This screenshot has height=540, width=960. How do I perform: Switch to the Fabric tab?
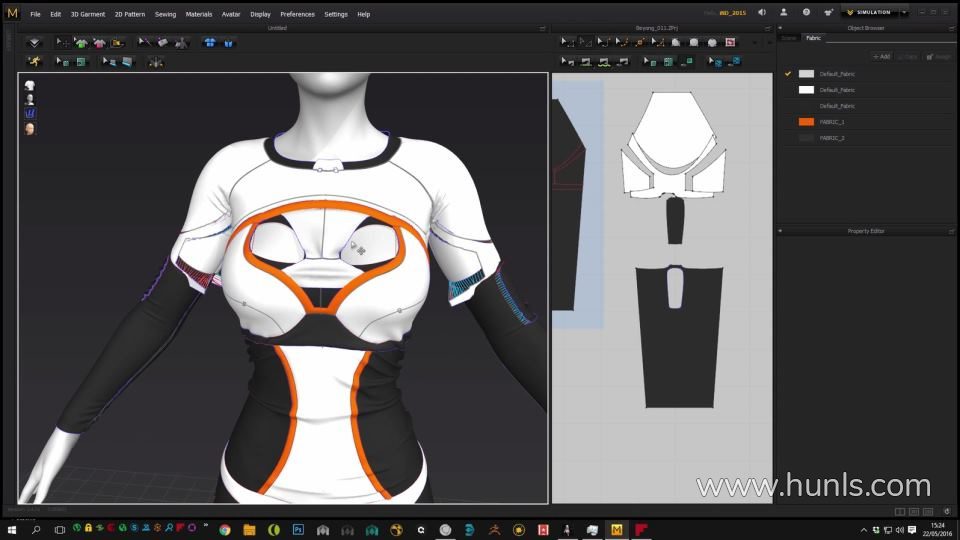(813, 38)
